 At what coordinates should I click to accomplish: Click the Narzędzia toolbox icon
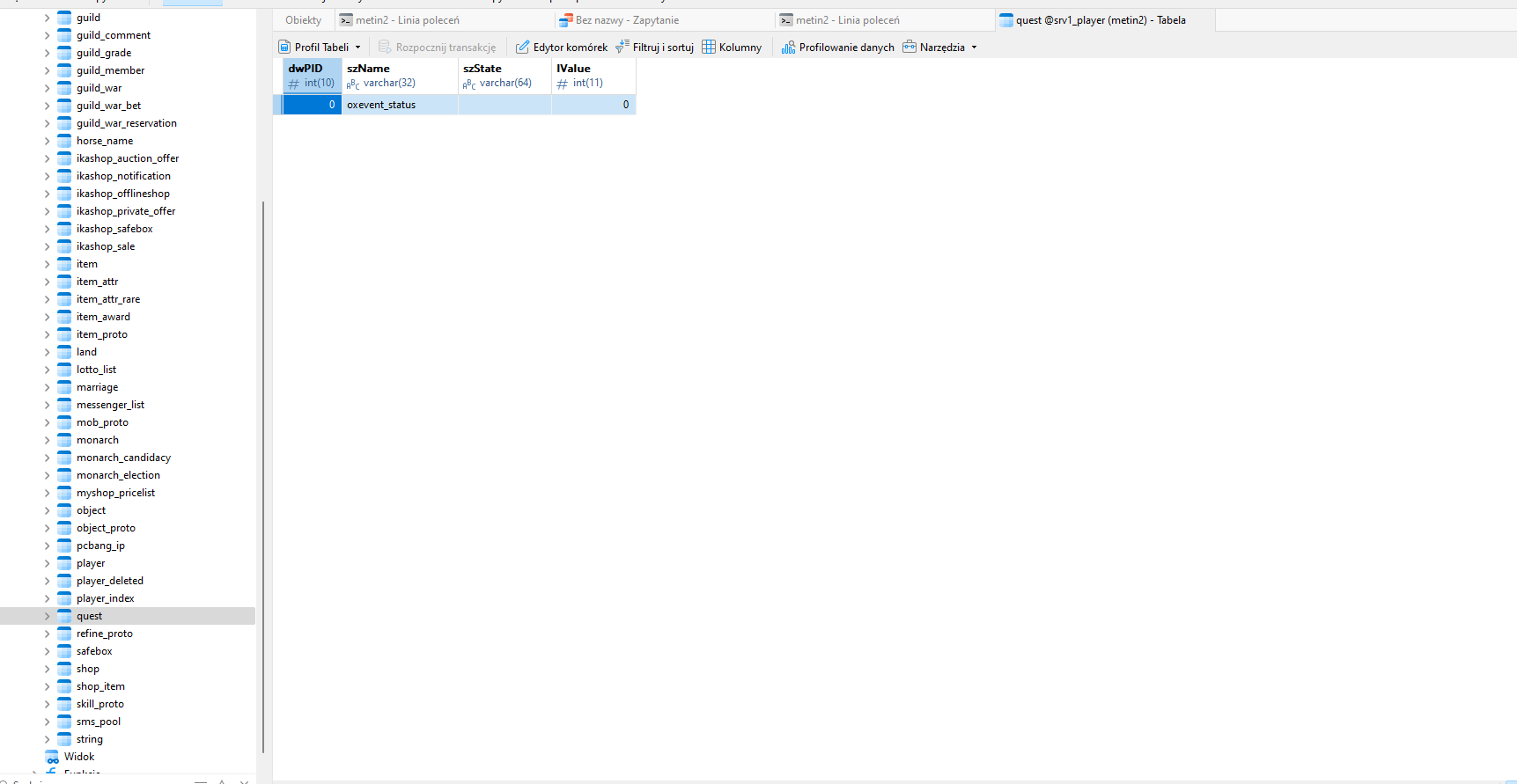pos(909,47)
